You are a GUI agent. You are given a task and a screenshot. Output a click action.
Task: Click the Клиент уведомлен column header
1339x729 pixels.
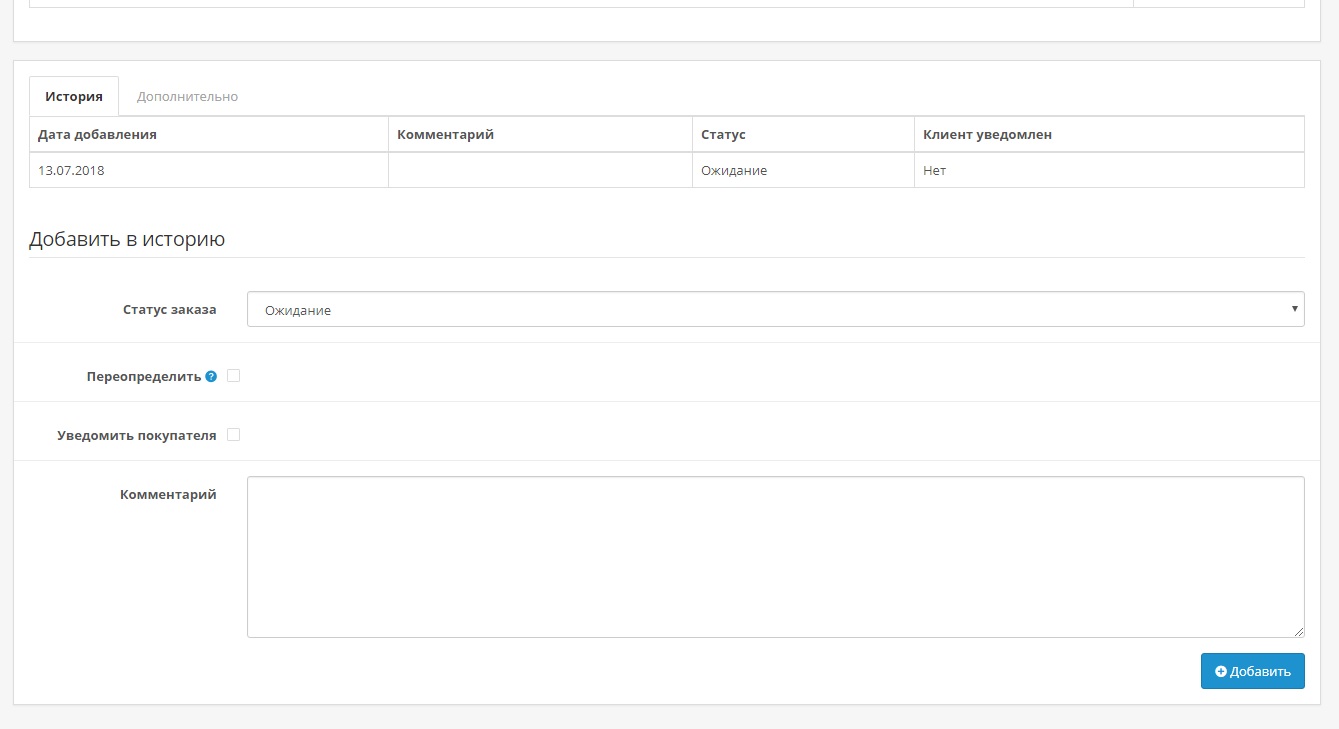pyautogui.click(x=987, y=135)
